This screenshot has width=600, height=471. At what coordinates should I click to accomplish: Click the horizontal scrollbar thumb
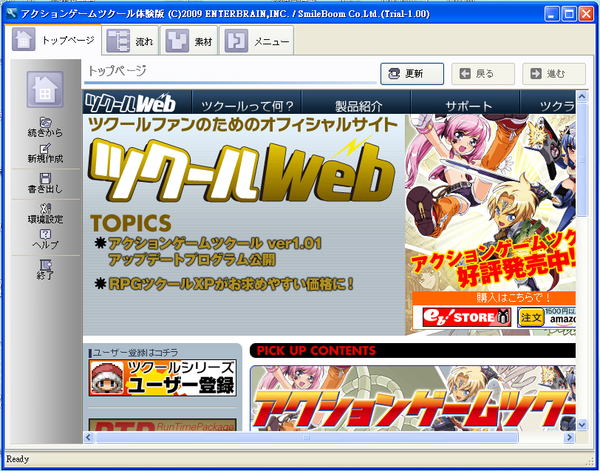click(x=307, y=437)
